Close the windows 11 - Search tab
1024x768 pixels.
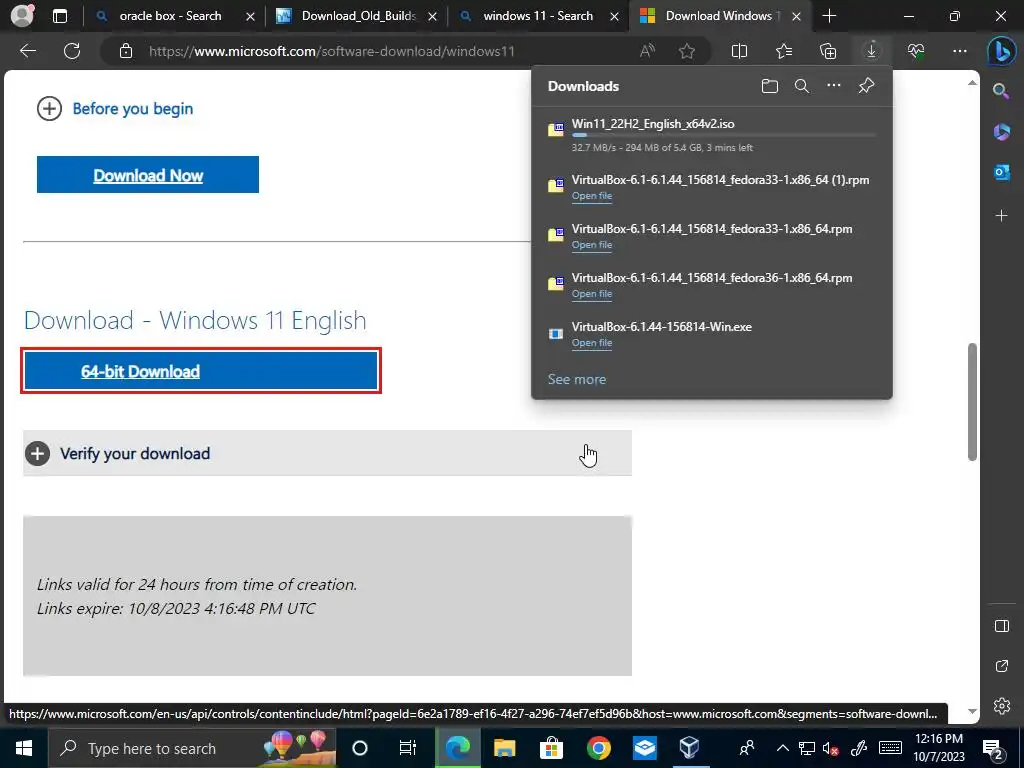pos(614,16)
